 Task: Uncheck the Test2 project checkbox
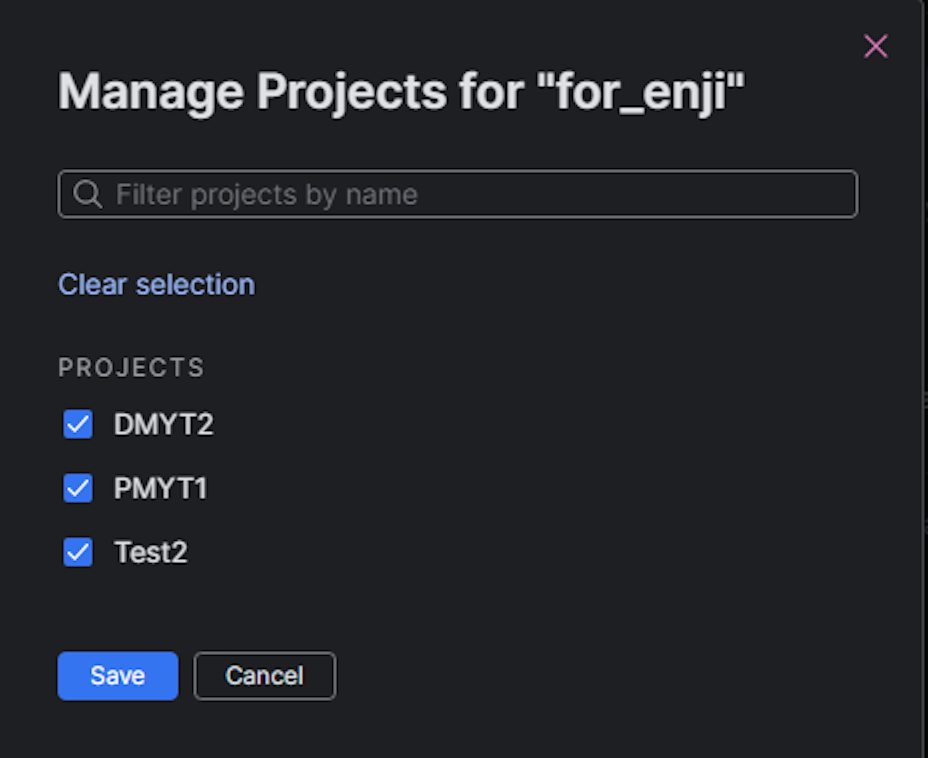(x=78, y=552)
